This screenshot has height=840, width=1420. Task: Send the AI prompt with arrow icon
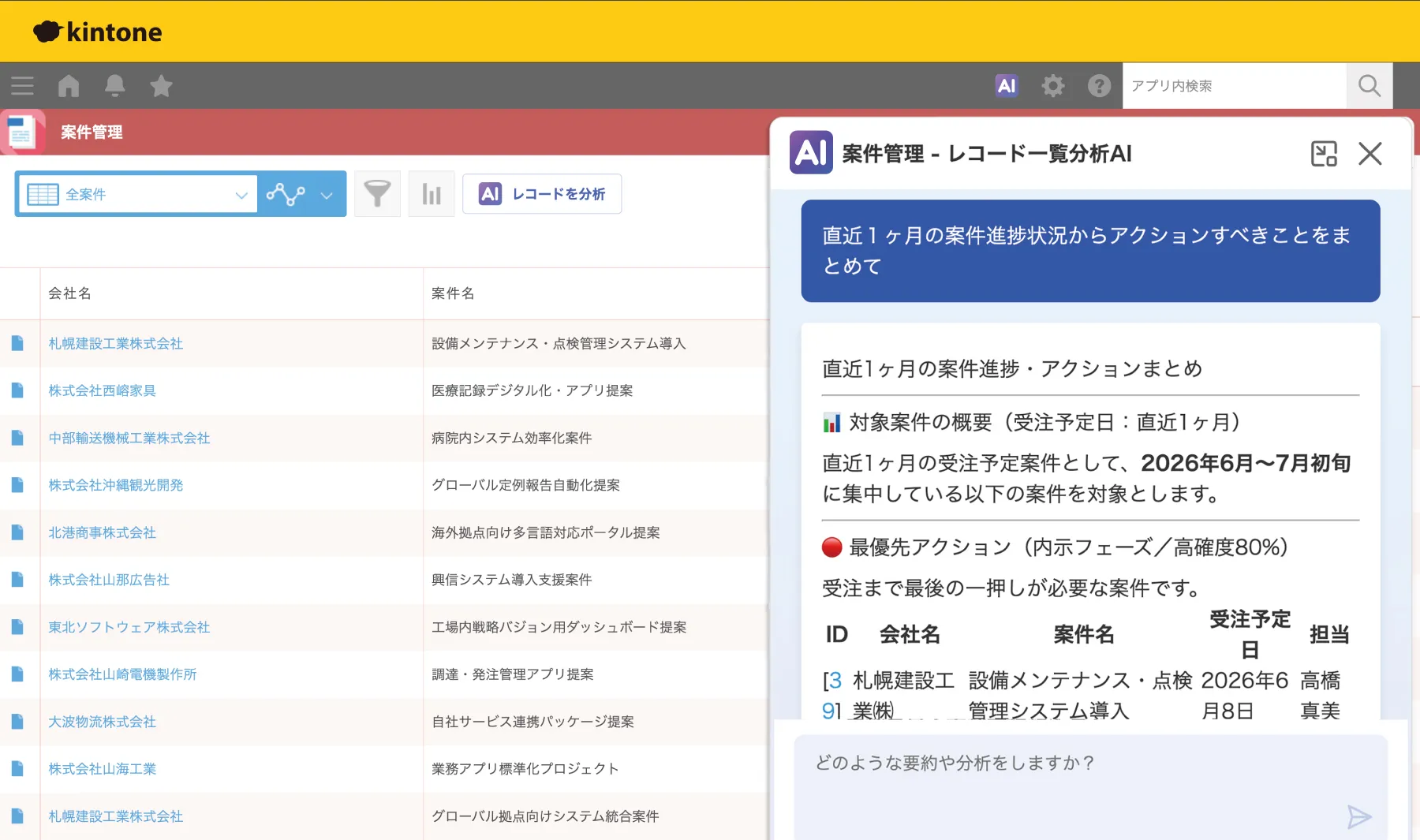point(1358,816)
